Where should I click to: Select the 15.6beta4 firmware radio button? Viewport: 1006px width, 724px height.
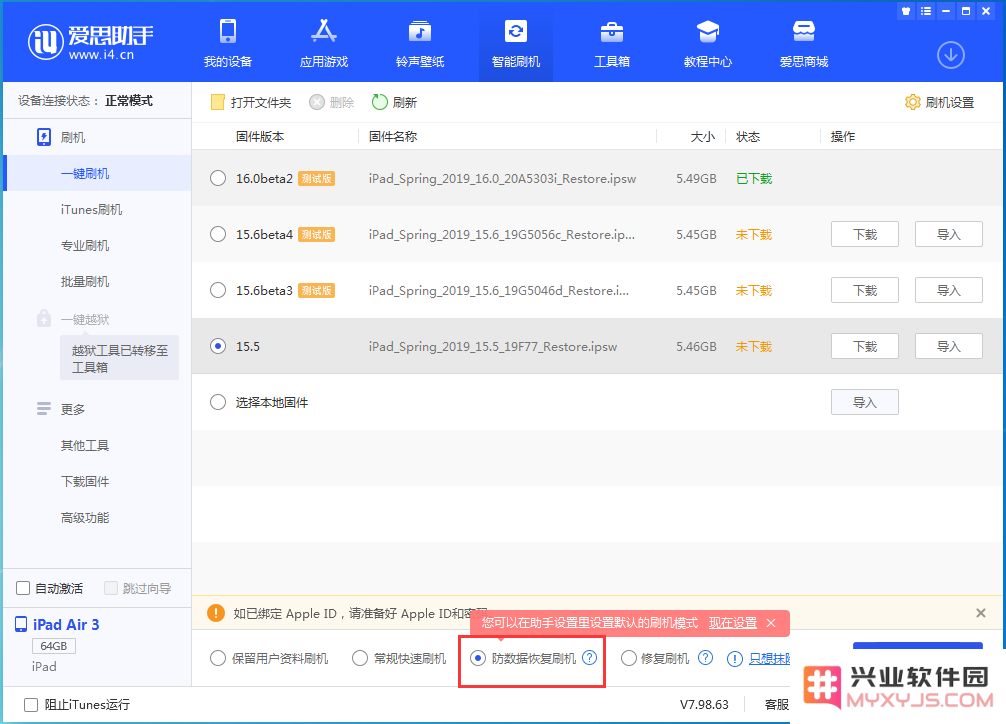218,234
